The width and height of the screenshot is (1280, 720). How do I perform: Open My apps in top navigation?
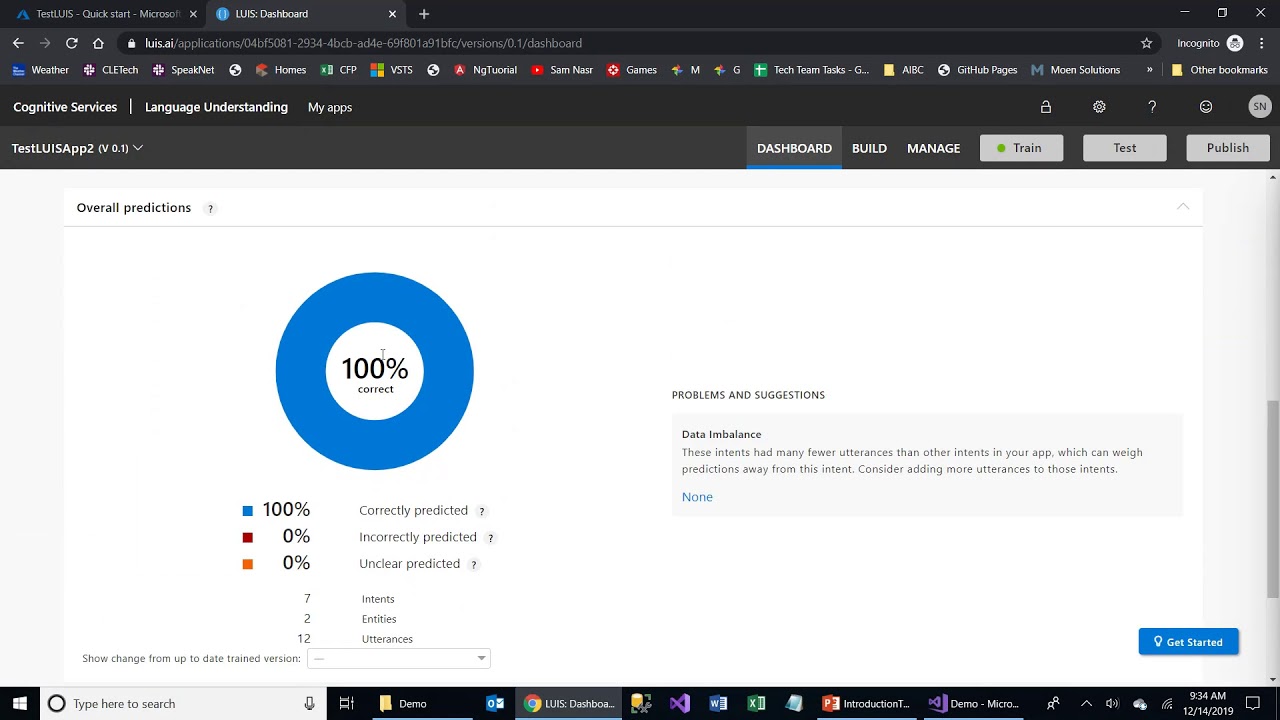click(x=329, y=107)
